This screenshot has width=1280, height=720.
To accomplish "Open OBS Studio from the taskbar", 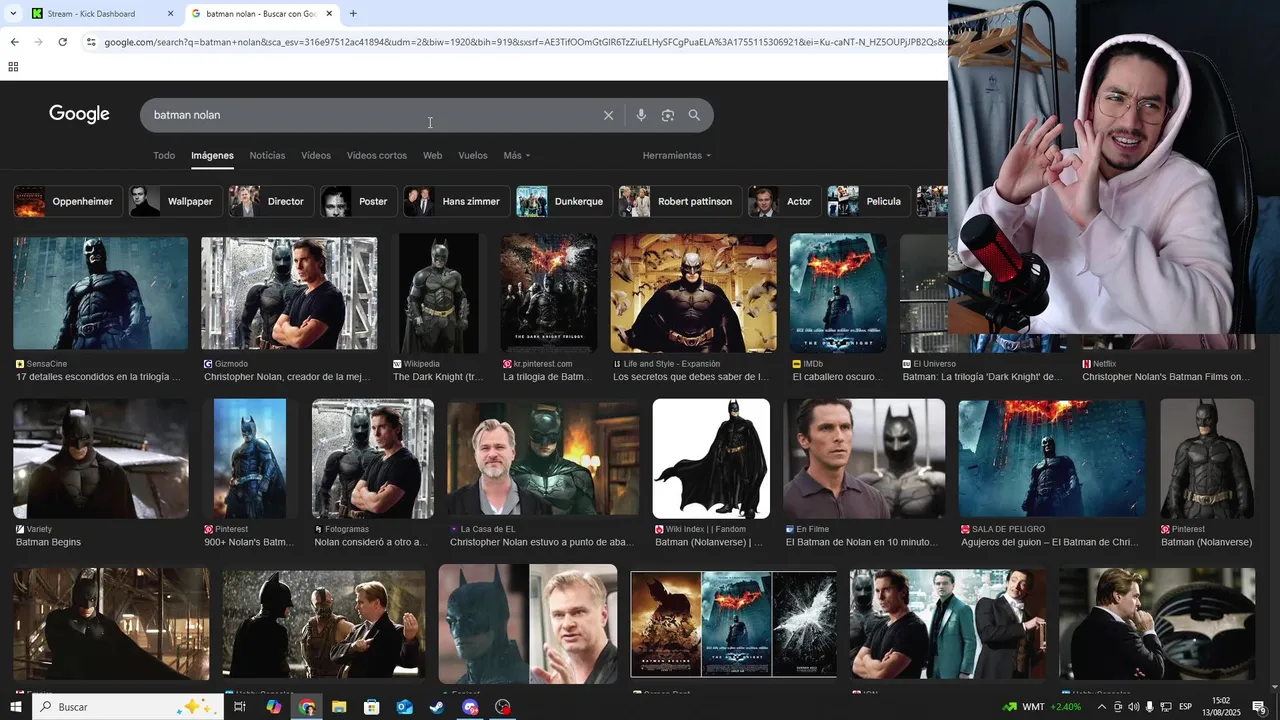I will tap(503, 707).
